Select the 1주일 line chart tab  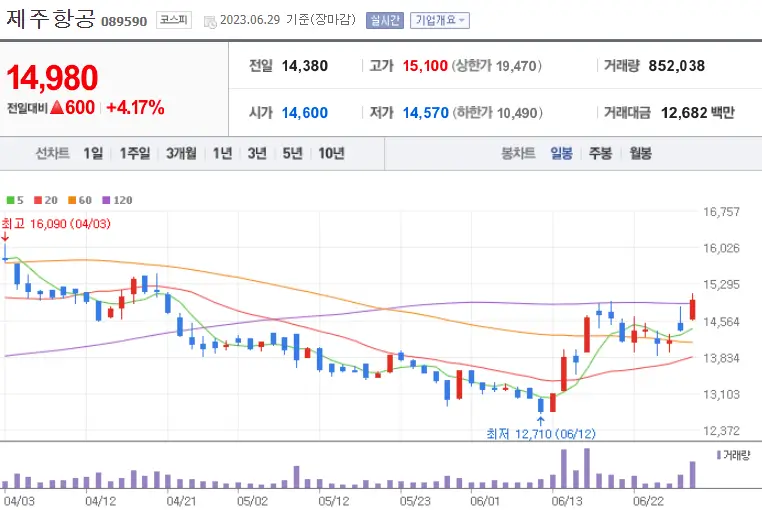[x=135, y=154]
